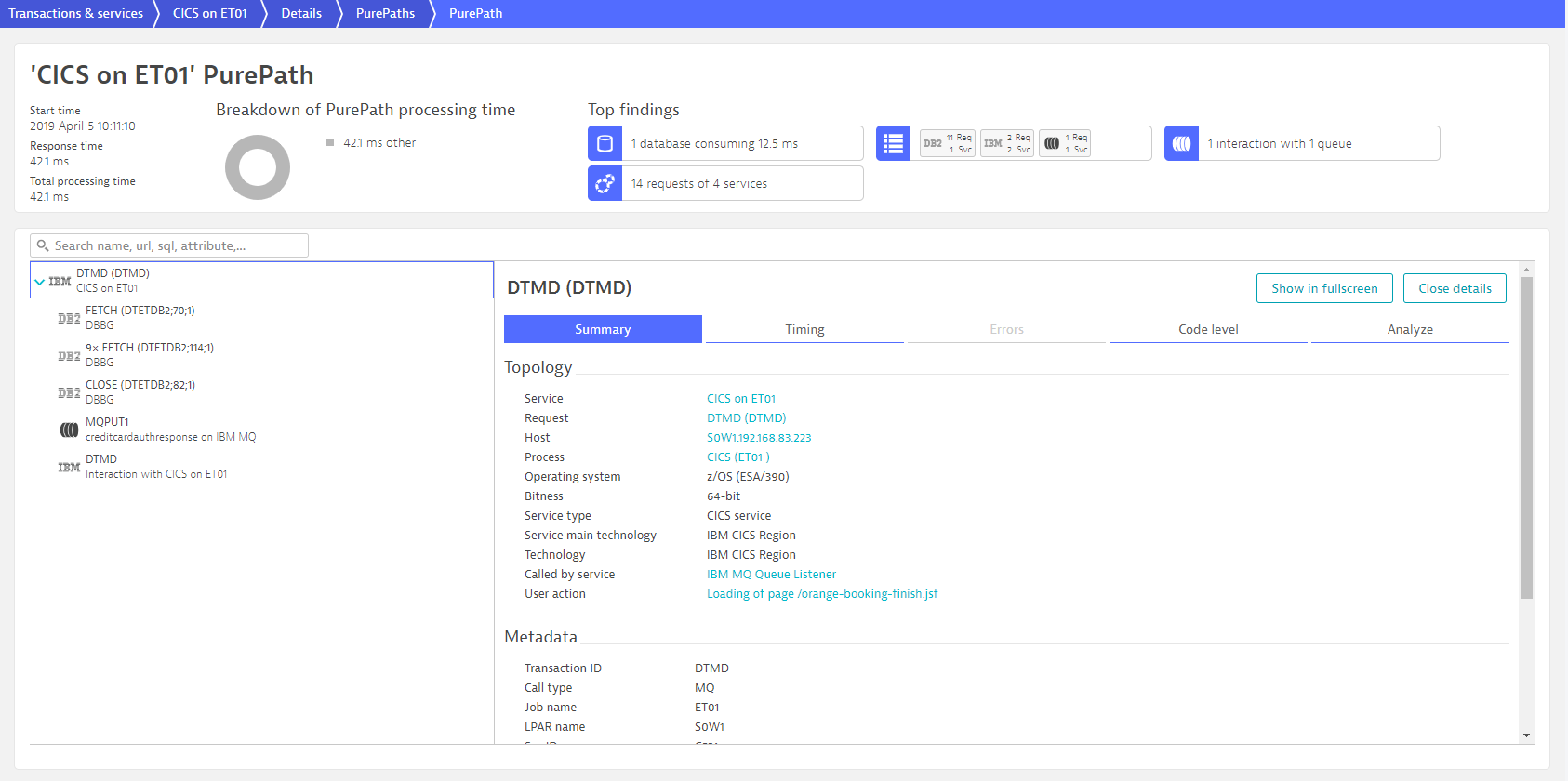Viewport: 1568px width, 781px height.
Task: Click IBM icon beside DTMD interaction row
Action: coord(69,467)
